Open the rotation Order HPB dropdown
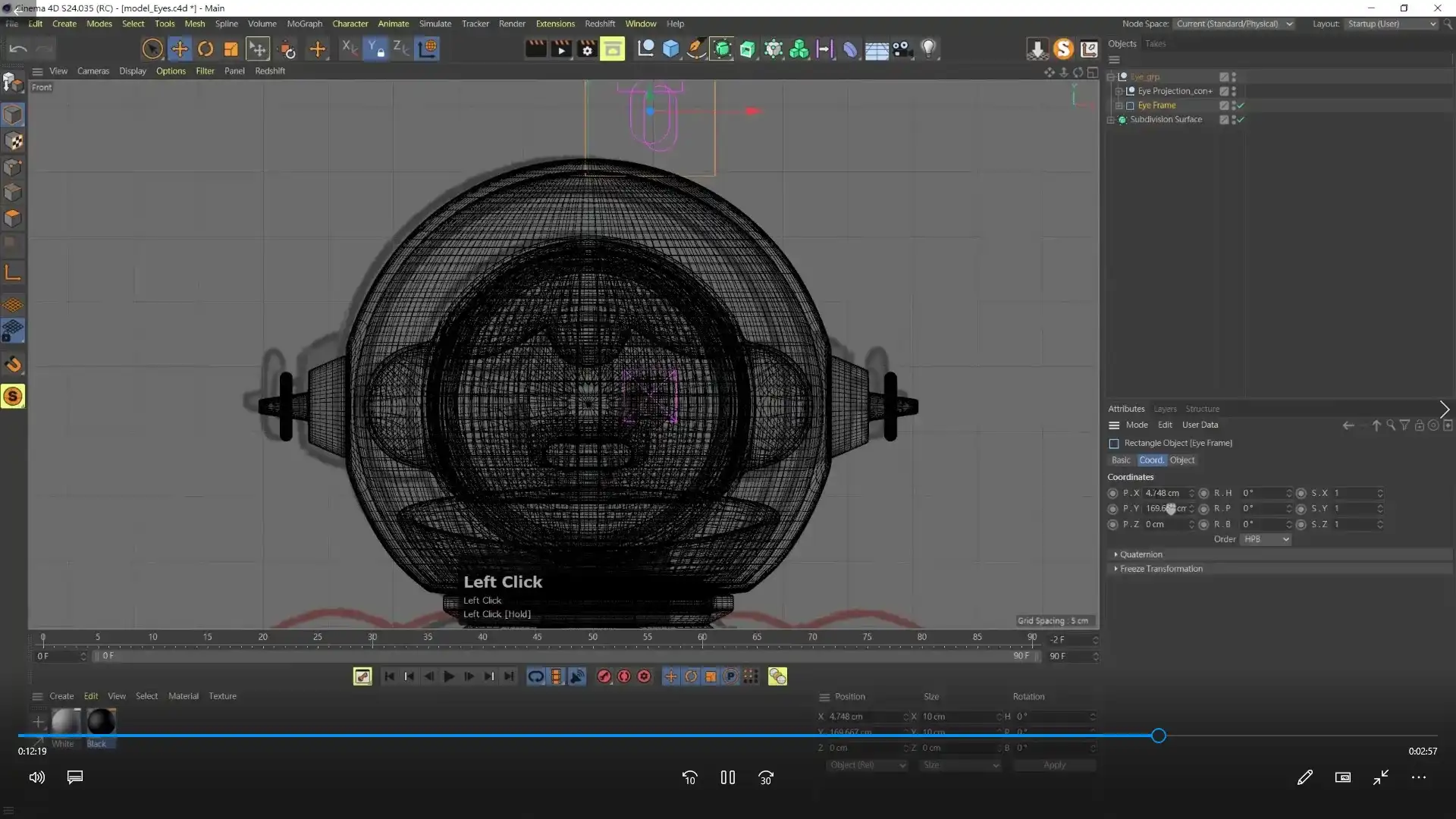The width and height of the screenshot is (1456, 819). pos(1266,539)
